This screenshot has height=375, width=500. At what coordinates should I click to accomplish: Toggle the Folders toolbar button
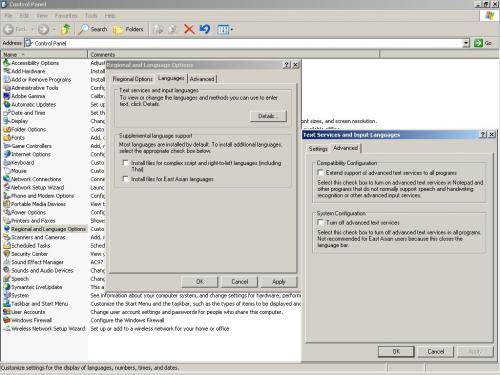[128, 29]
